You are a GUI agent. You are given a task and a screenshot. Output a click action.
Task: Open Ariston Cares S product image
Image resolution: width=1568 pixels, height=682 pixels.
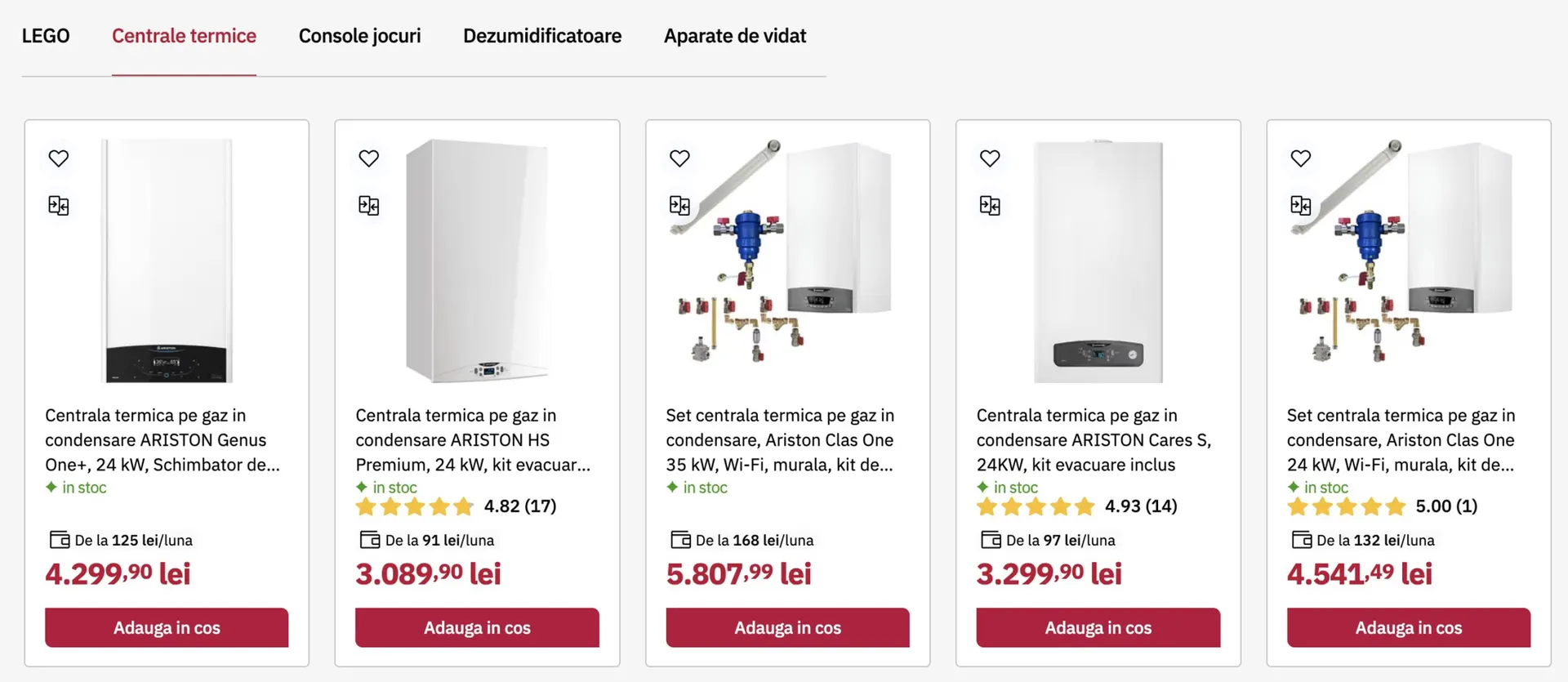[x=1098, y=261]
